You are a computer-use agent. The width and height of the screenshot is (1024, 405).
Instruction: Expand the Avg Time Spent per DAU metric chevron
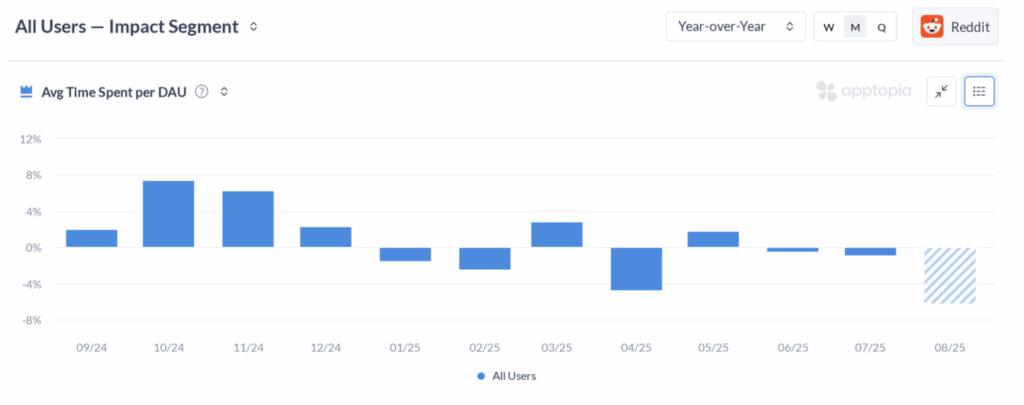coord(224,91)
